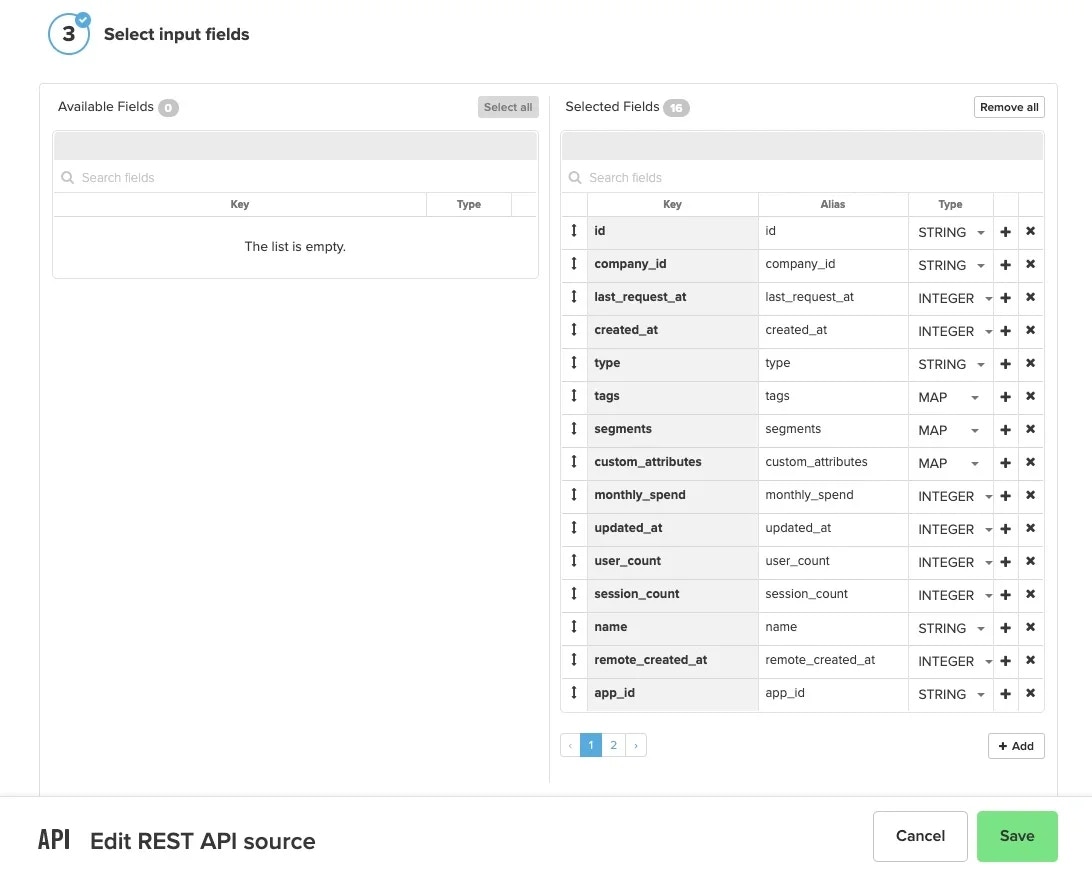Add a sub-field to tags via its plus icon

click(x=1005, y=397)
